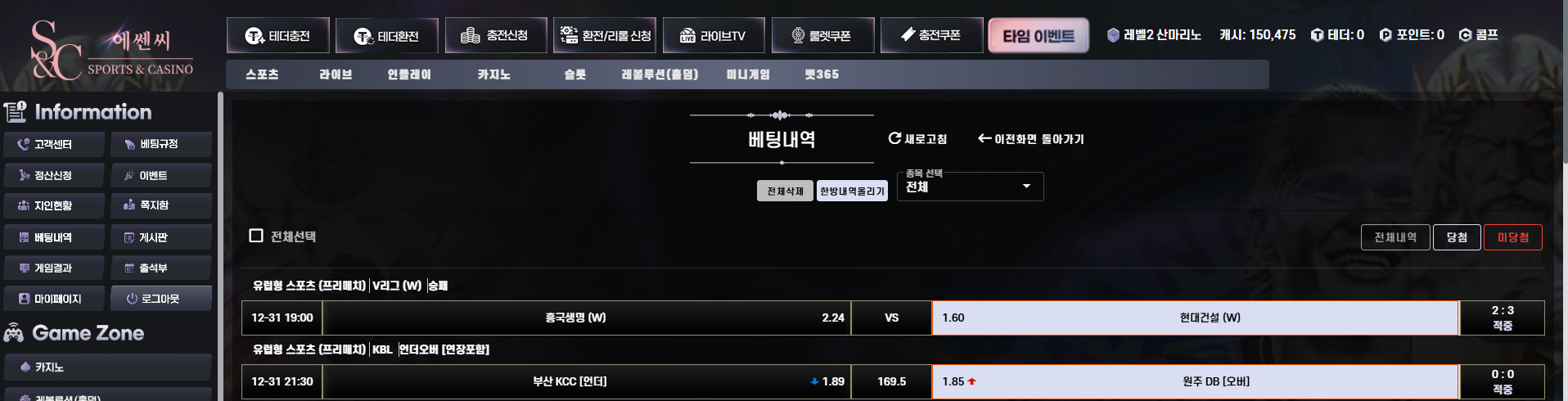Click the dropdown arrow next to 전체

pyautogui.click(x=1026, y=187)
